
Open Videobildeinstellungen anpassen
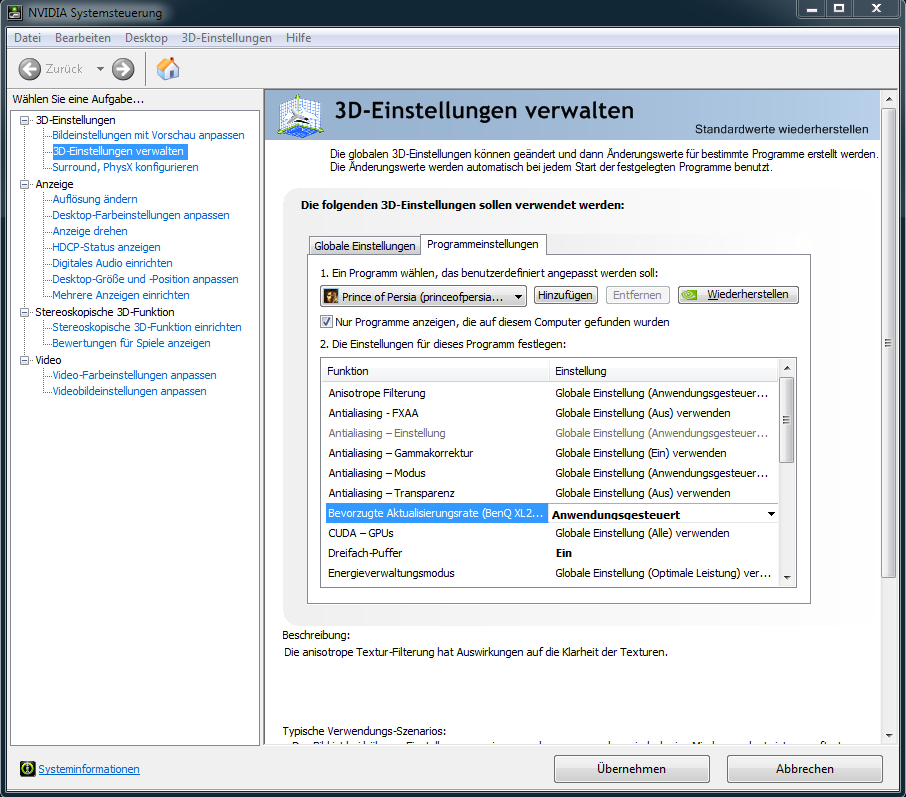tap(129, 391)
